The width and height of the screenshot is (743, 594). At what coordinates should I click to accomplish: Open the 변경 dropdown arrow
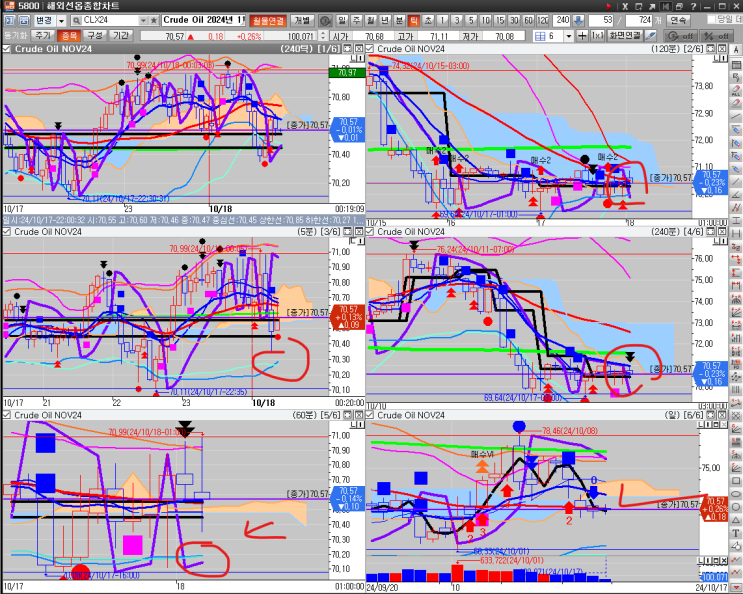pos(61,21)
